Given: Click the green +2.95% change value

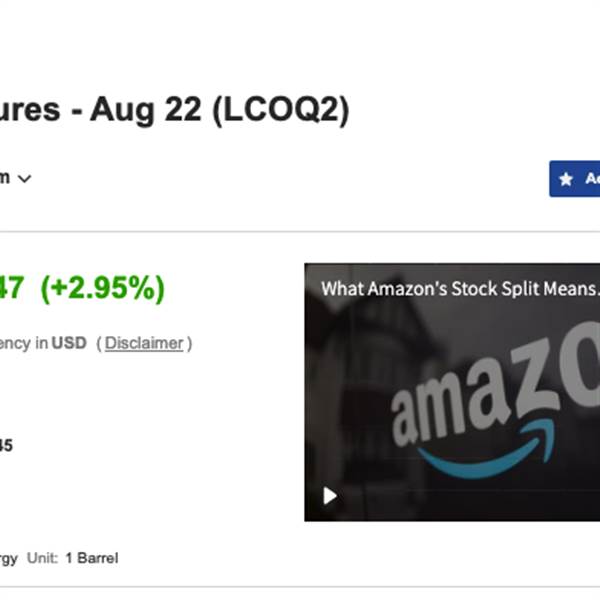Looking at the screenshot, I should click(x=102, y=288).
